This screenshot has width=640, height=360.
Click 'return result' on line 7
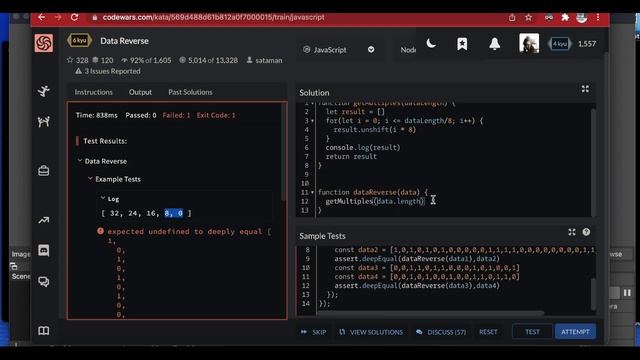pyautogui.click(x=351, y=156)
